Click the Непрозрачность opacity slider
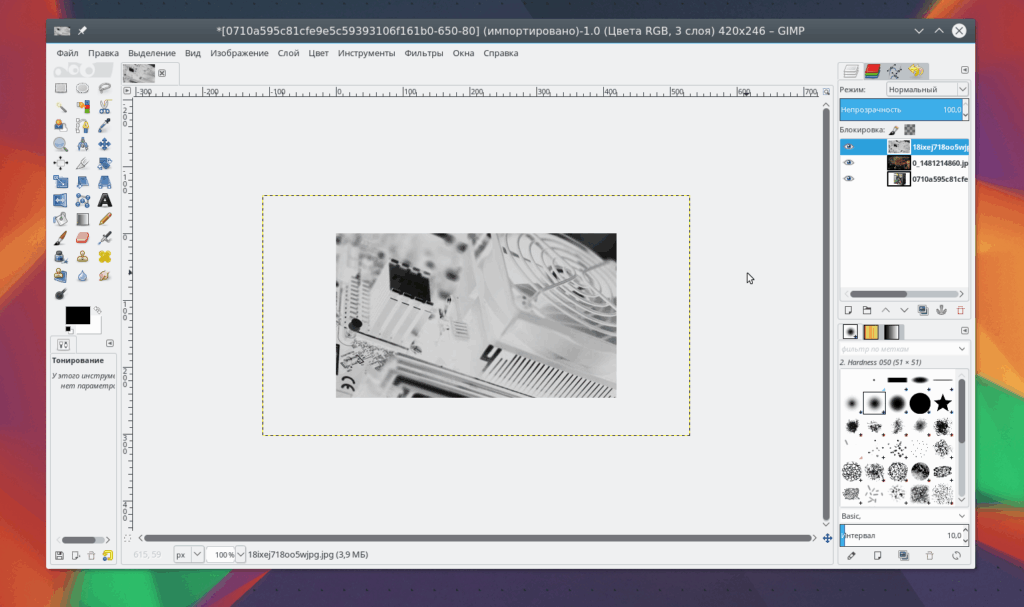 click(901, 110)
